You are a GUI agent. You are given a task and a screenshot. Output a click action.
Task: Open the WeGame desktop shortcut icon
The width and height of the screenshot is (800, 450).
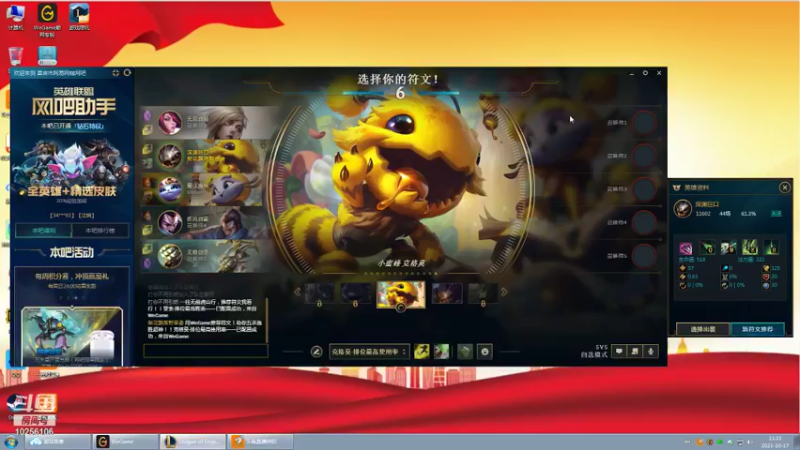click(47, 19)
